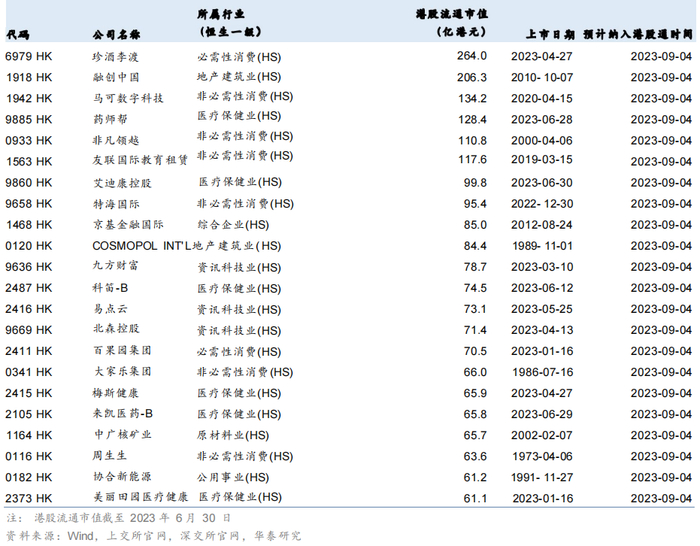700x546 pixels.
Task: Click company name 京基金融国际
Action: pos(128,224)
